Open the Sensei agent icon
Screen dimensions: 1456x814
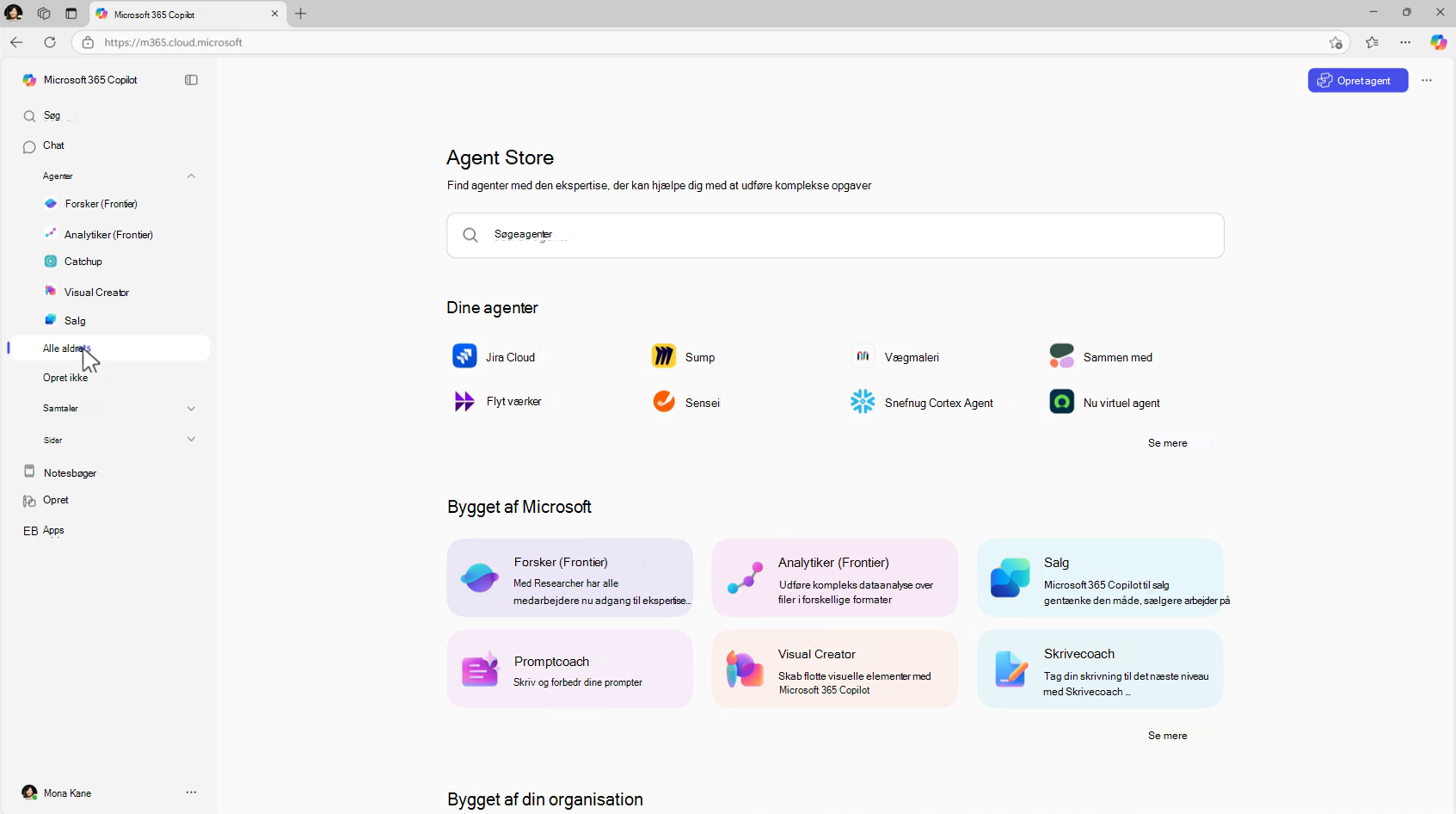pos(664,401)
